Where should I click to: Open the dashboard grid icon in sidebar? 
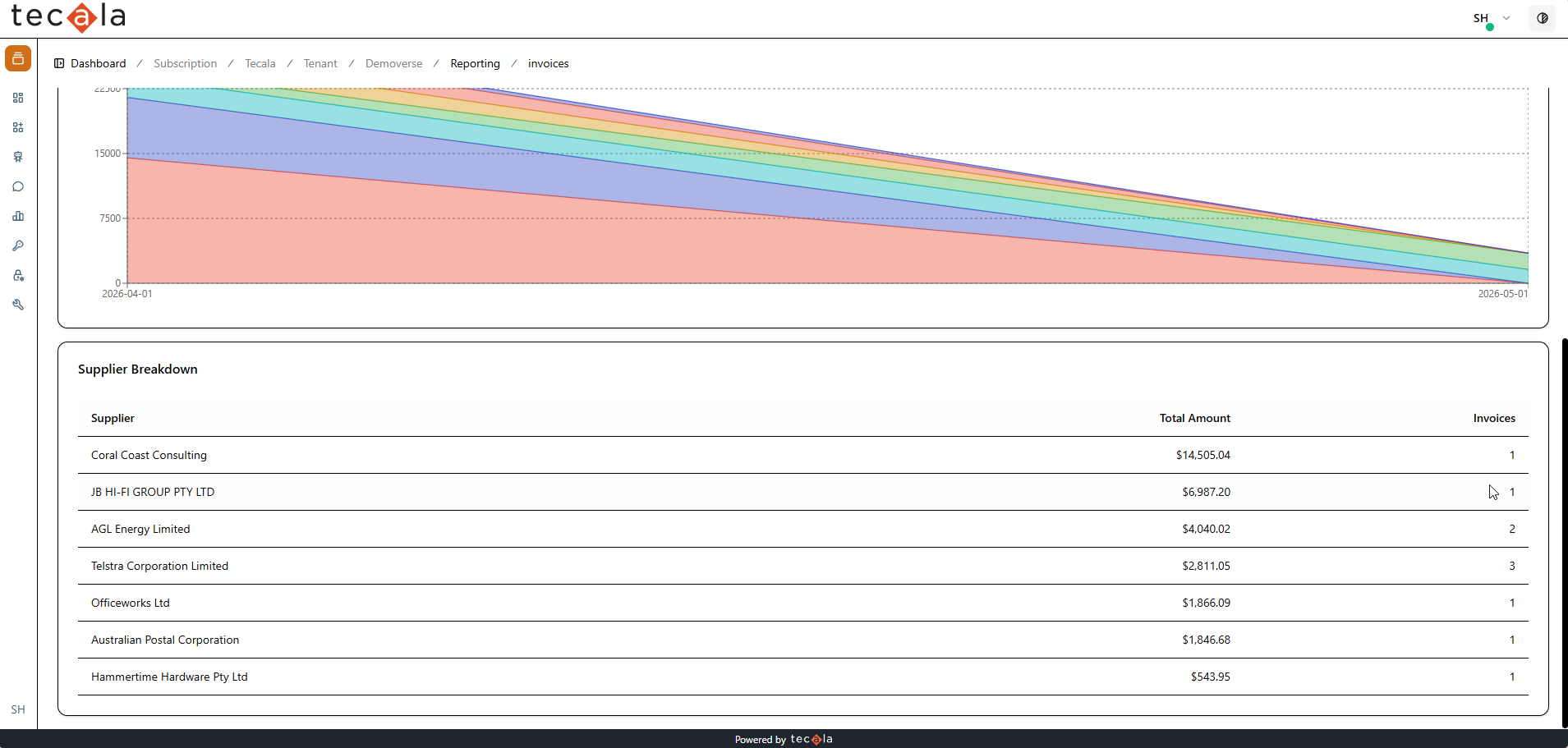tap(18, 98)
